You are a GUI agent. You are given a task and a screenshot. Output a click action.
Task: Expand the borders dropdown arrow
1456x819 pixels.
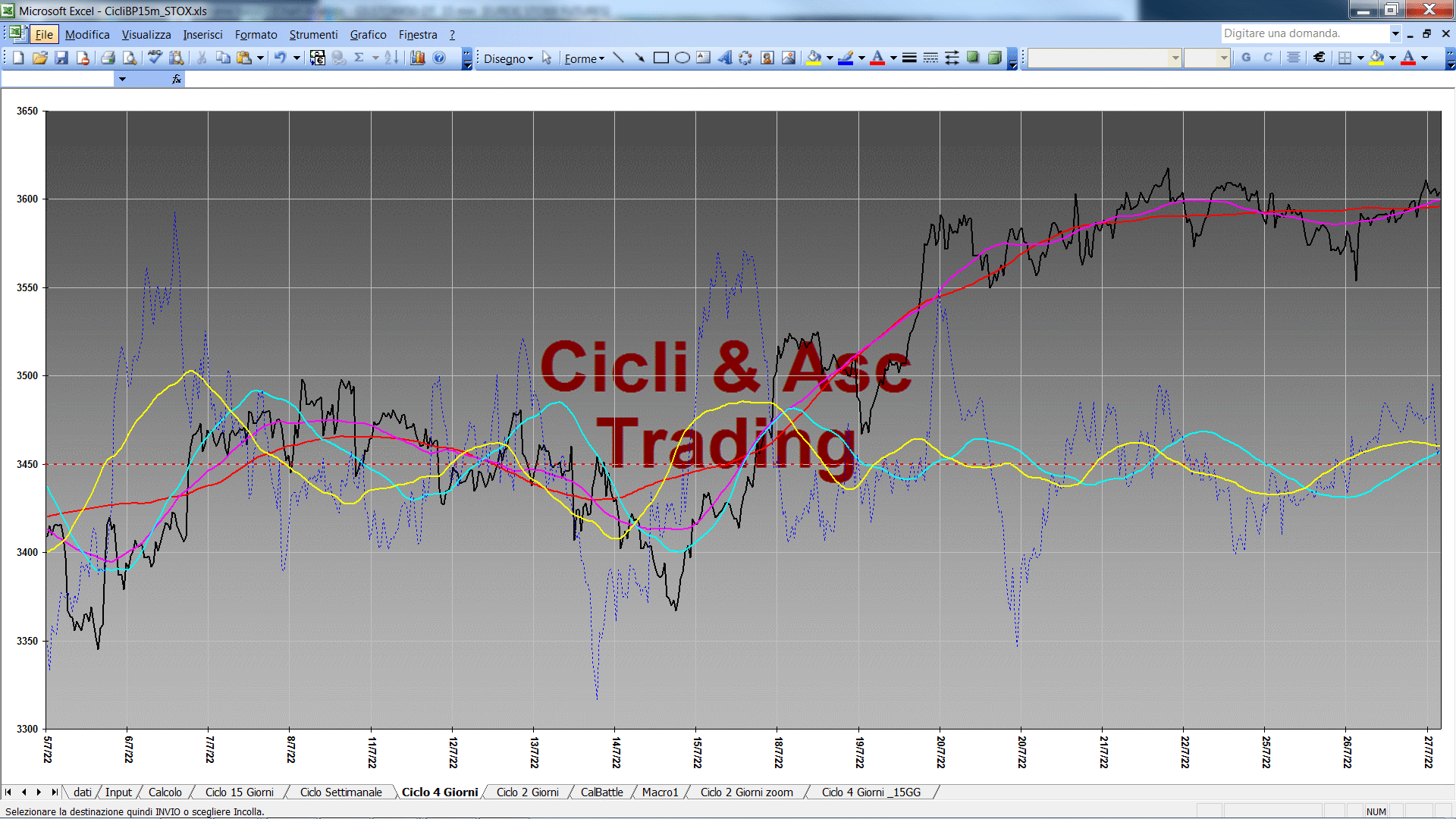tap(1360, 58)
